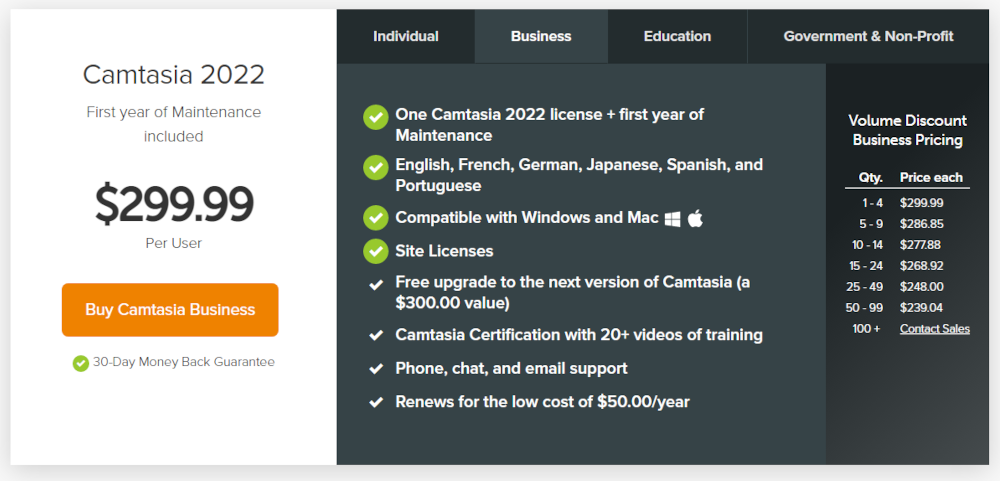Select the Business tab
Screen dimensions: 1000x481
[x=541, y=36]
